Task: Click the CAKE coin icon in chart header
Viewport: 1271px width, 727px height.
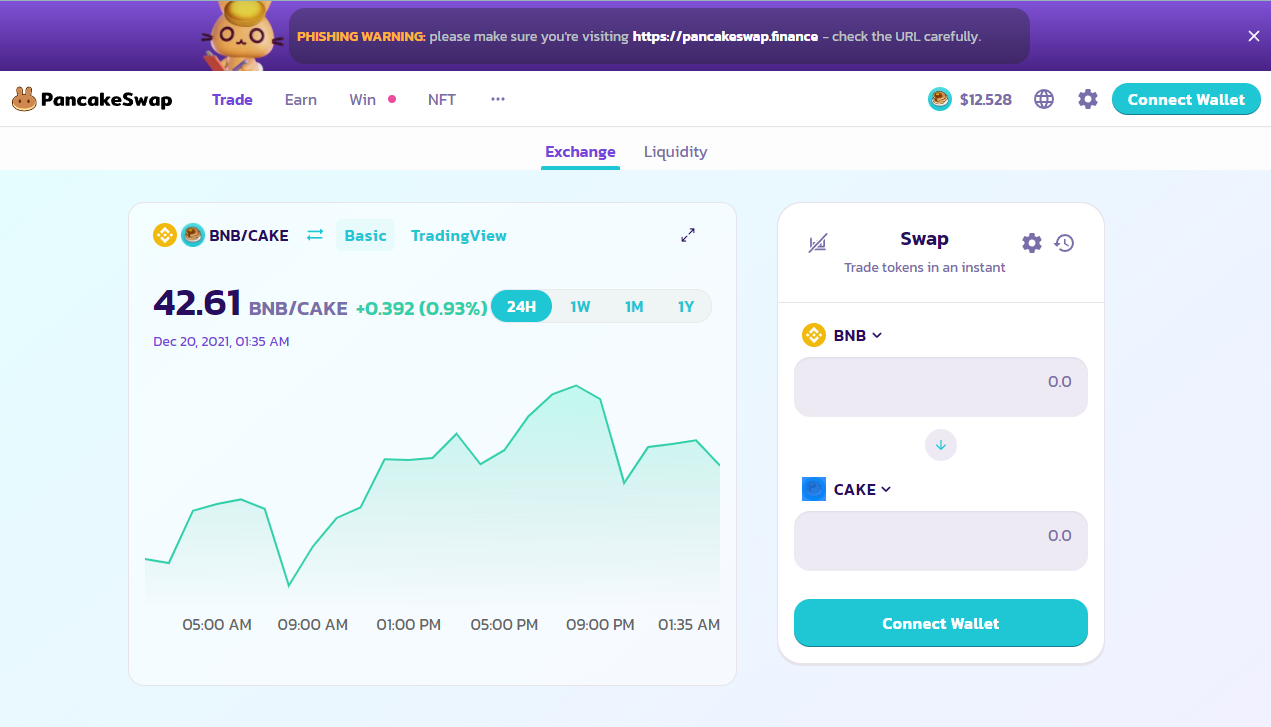Action: click(x=193, y=235)
